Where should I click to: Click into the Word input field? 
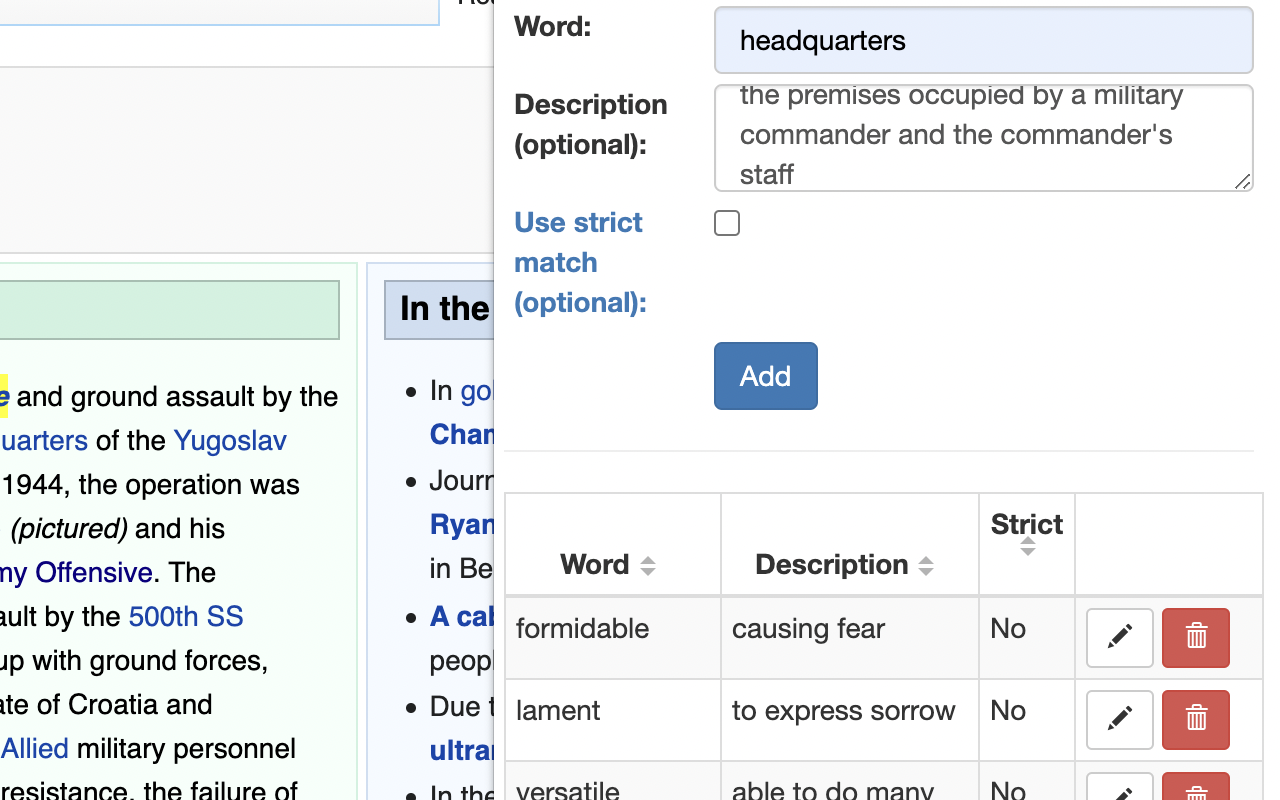(x=984, y=40)
